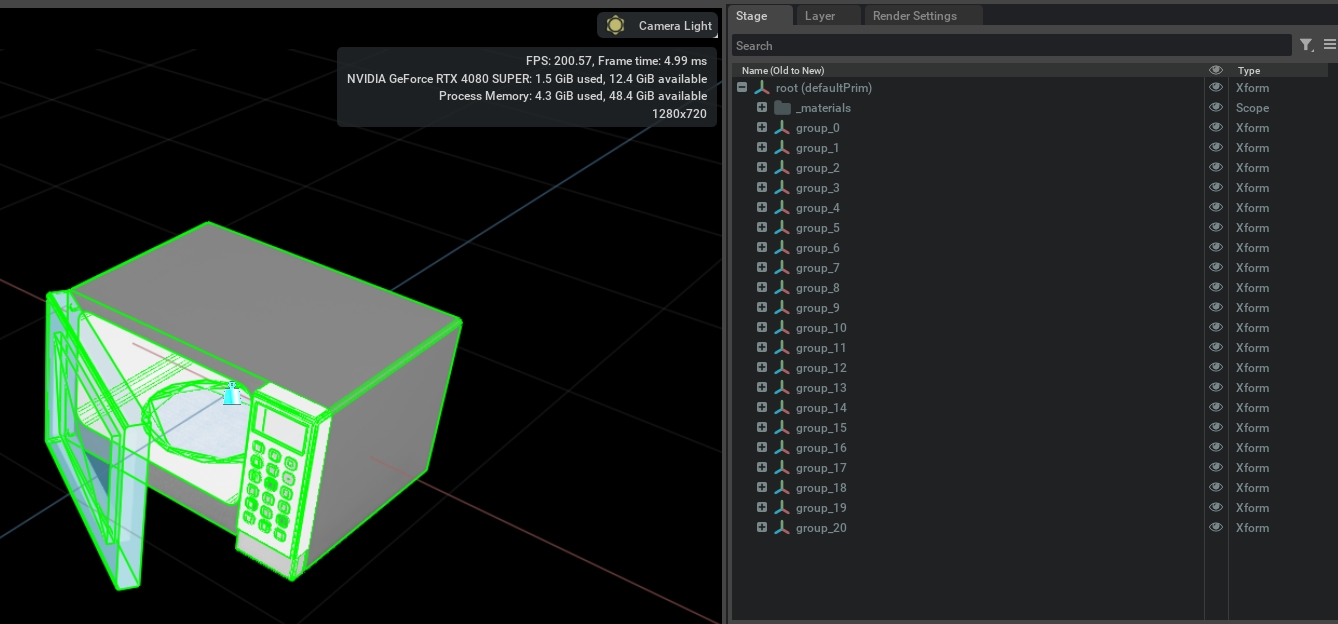Open the Stage panel hamburger options menu
Viewport: 1338px width, 624px height.
[x=1329, y=45]
